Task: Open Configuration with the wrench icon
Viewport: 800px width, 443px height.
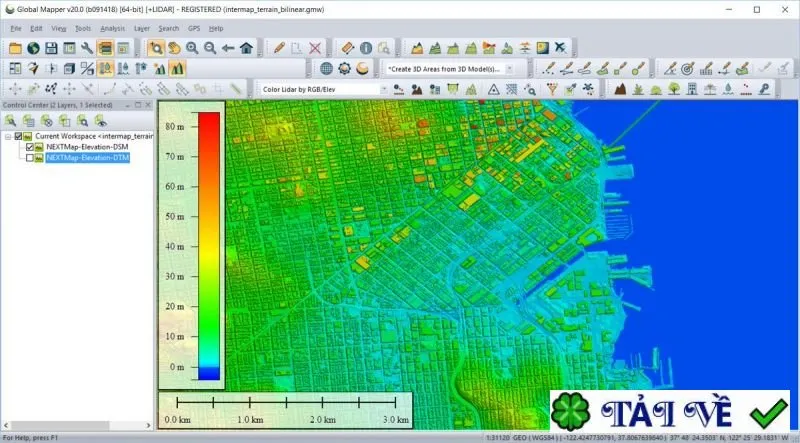Action: tap(87, 48)
